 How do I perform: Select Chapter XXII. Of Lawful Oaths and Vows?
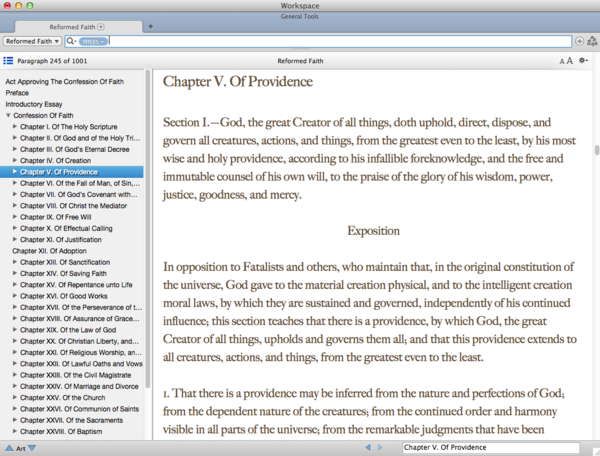click(81, 364)
